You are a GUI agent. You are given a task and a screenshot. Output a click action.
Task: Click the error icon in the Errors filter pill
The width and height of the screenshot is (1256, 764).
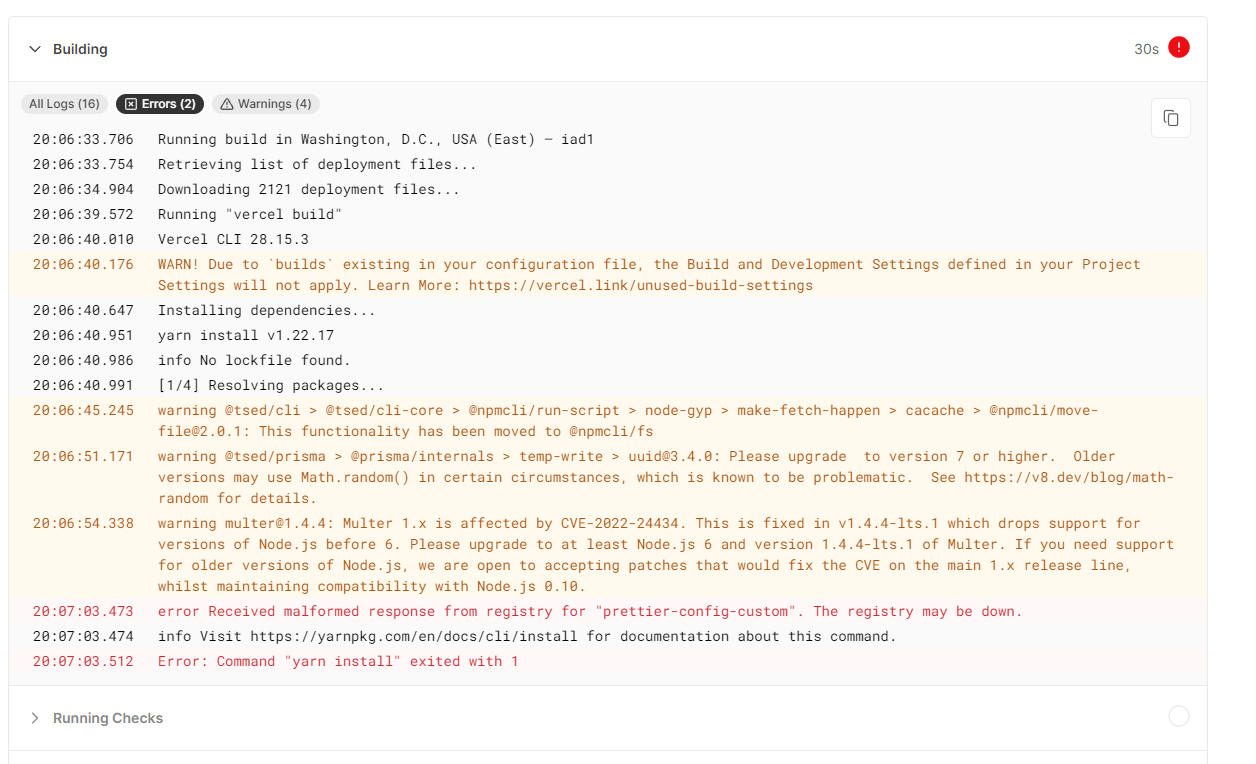point(131,103)
